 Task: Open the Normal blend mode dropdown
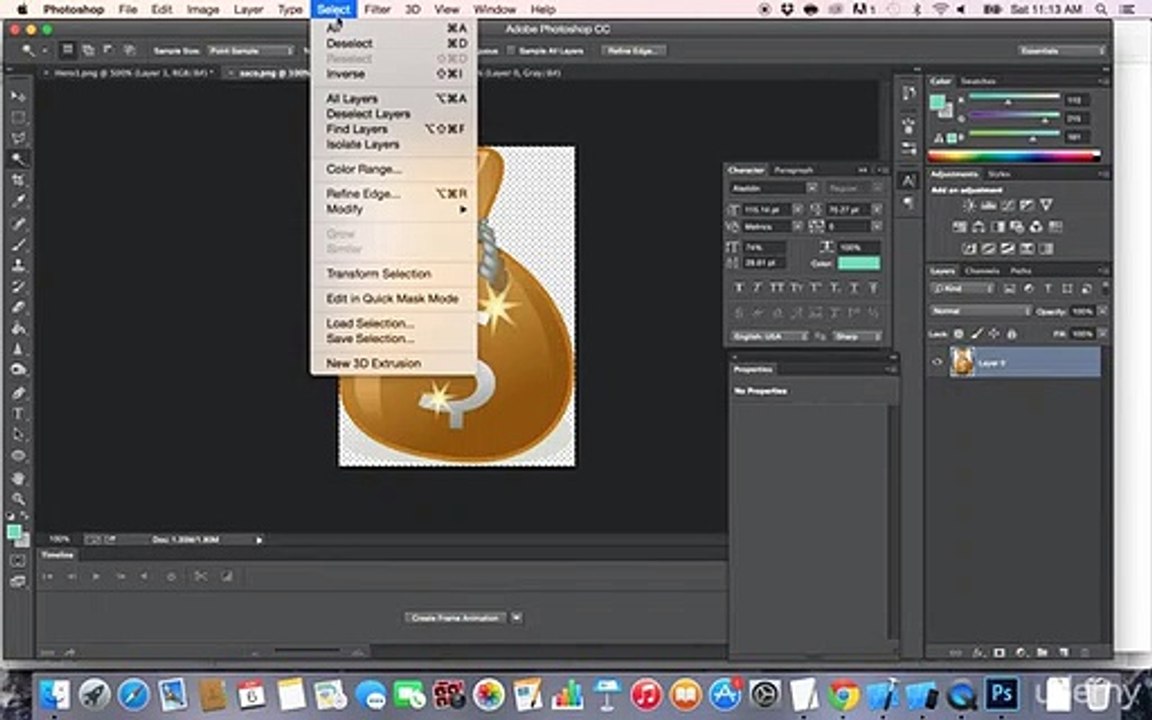click(x=980, y=312)
